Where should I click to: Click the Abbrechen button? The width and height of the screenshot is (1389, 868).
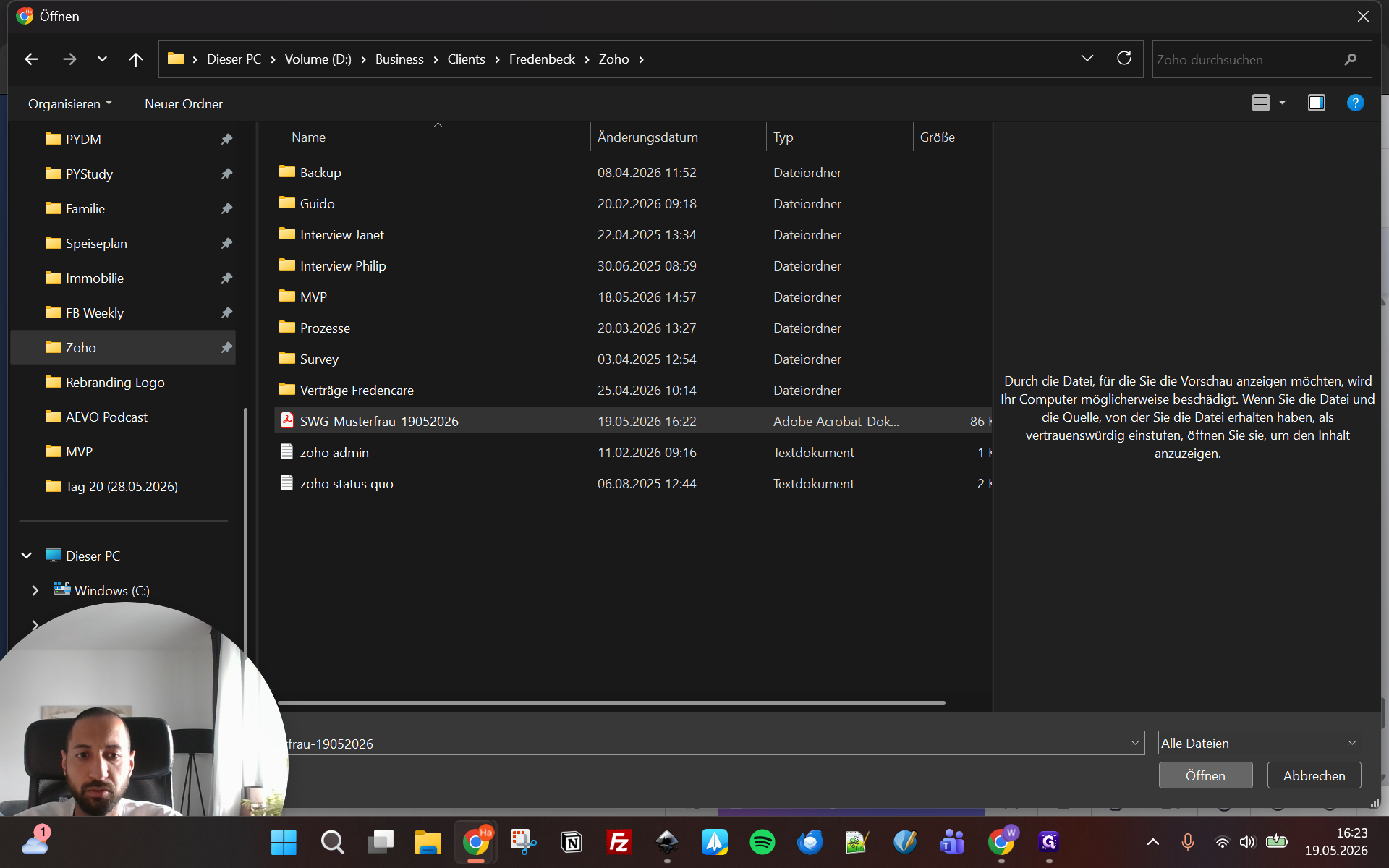(x=1314, y=775)
